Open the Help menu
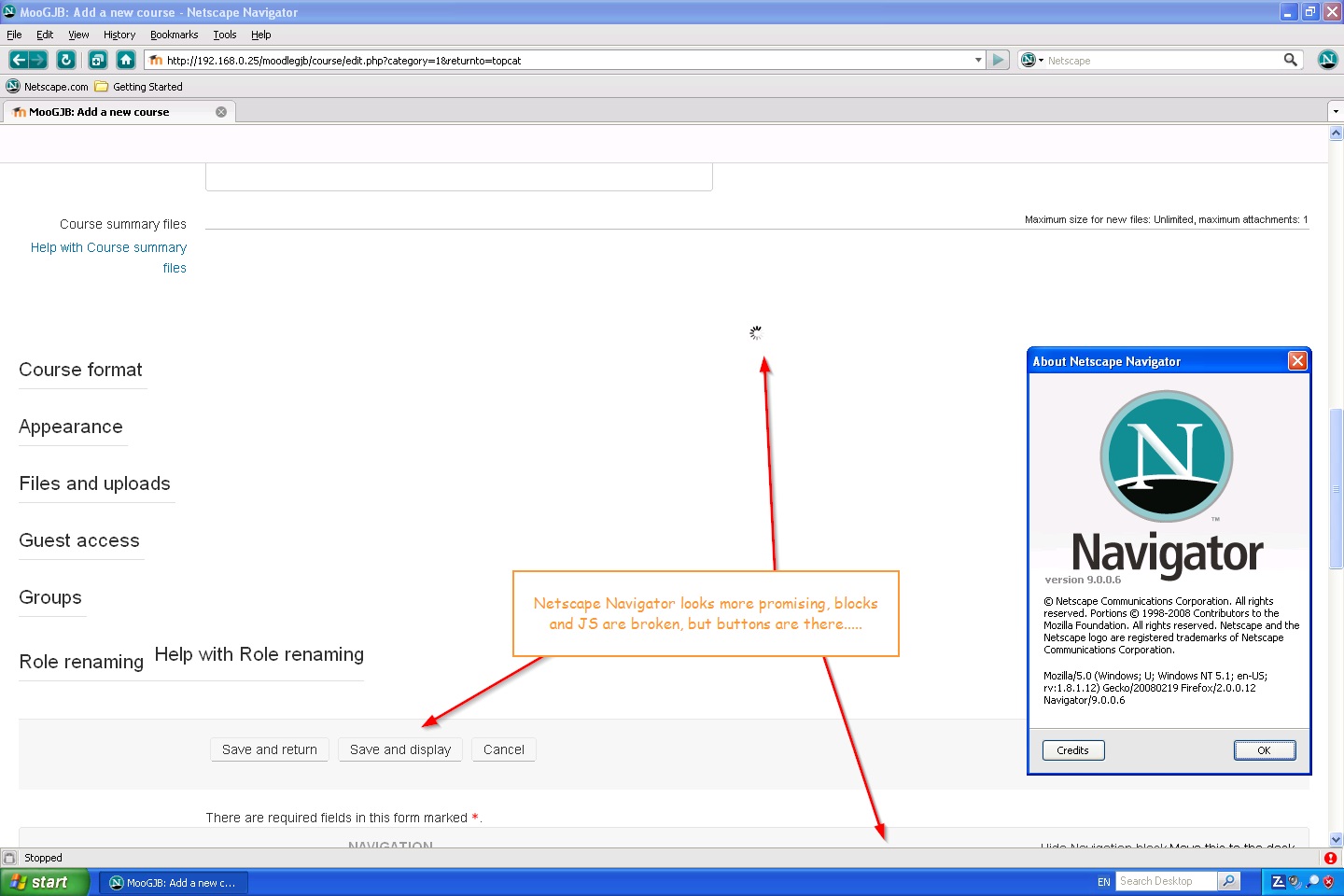Image resolution: width=1344 pixels, height=896 pixels. (260, 35)
